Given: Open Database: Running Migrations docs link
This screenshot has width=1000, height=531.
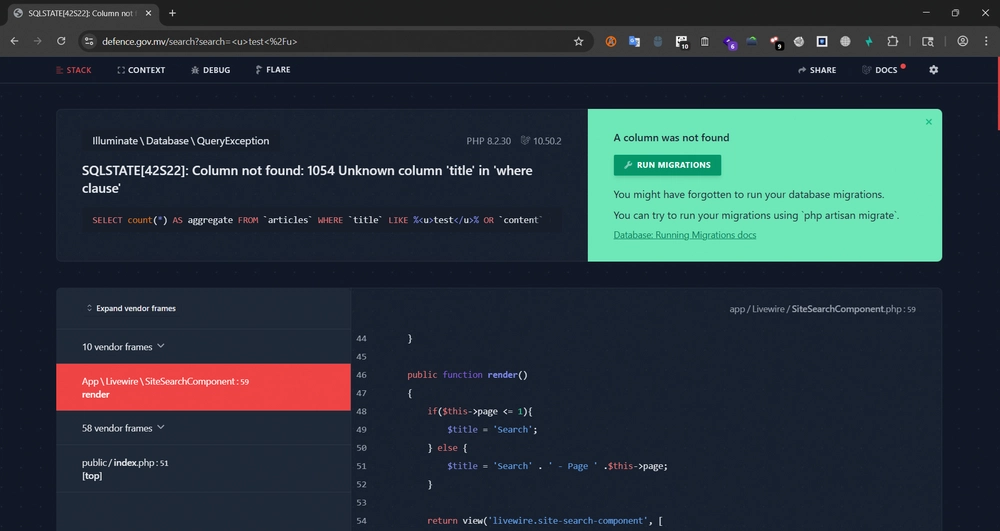Looking at the screenshot, I should click(684, 235).
